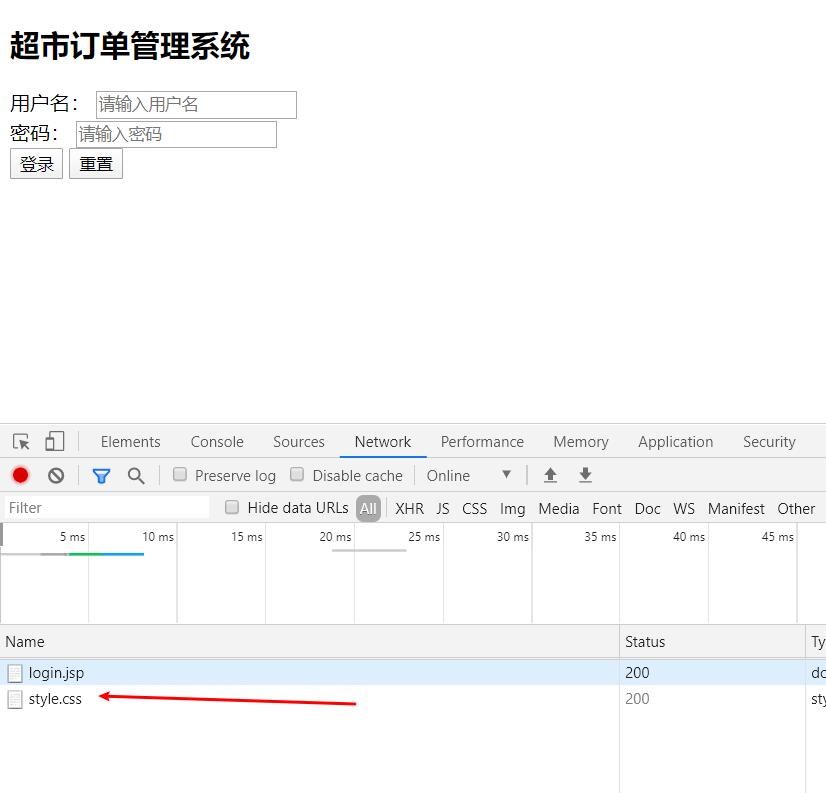The height and width of the screenshot is (793, 826).
Task: Switch to the Security tab
Action: coord(769,442)
